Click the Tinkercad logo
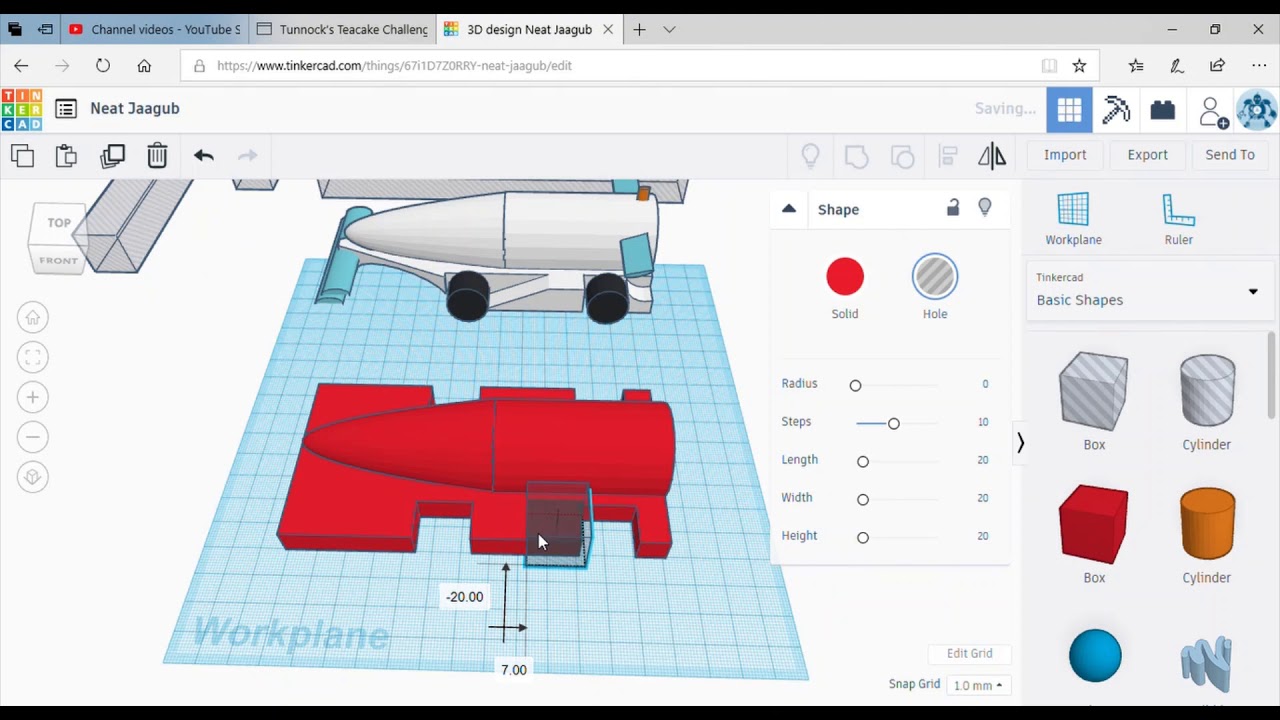The height and width of the screenshot is (720, 1280). click(x=21, y=109)
